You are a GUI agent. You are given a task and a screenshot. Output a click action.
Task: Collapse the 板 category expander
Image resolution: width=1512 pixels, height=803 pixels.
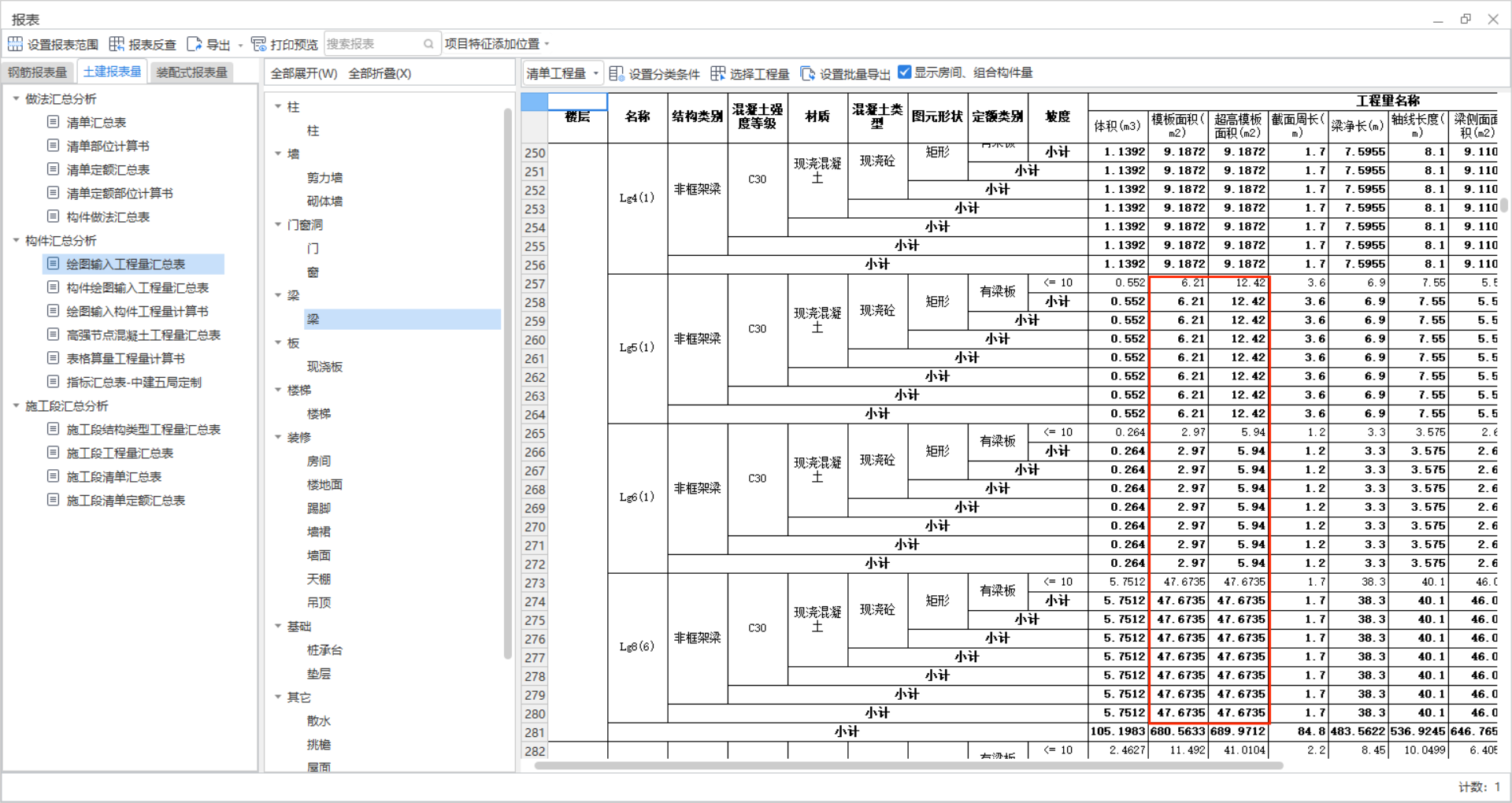tap(278, 342)
